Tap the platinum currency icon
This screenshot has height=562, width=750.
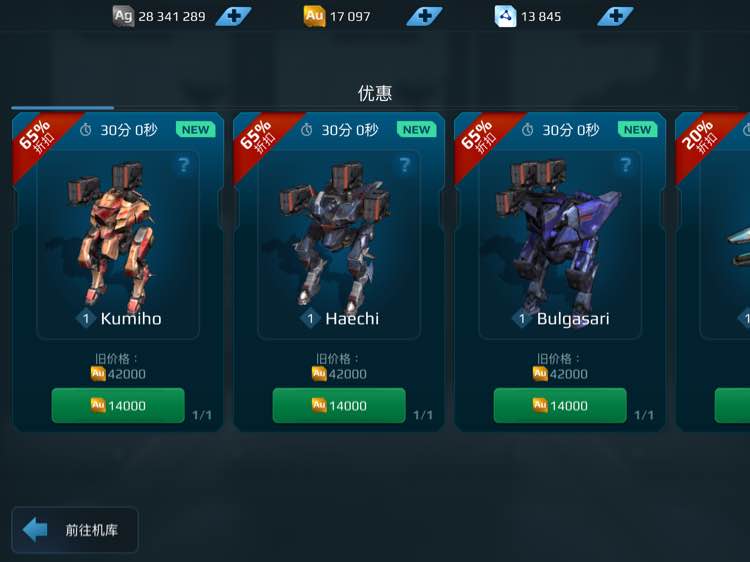[x=505, y=16]
